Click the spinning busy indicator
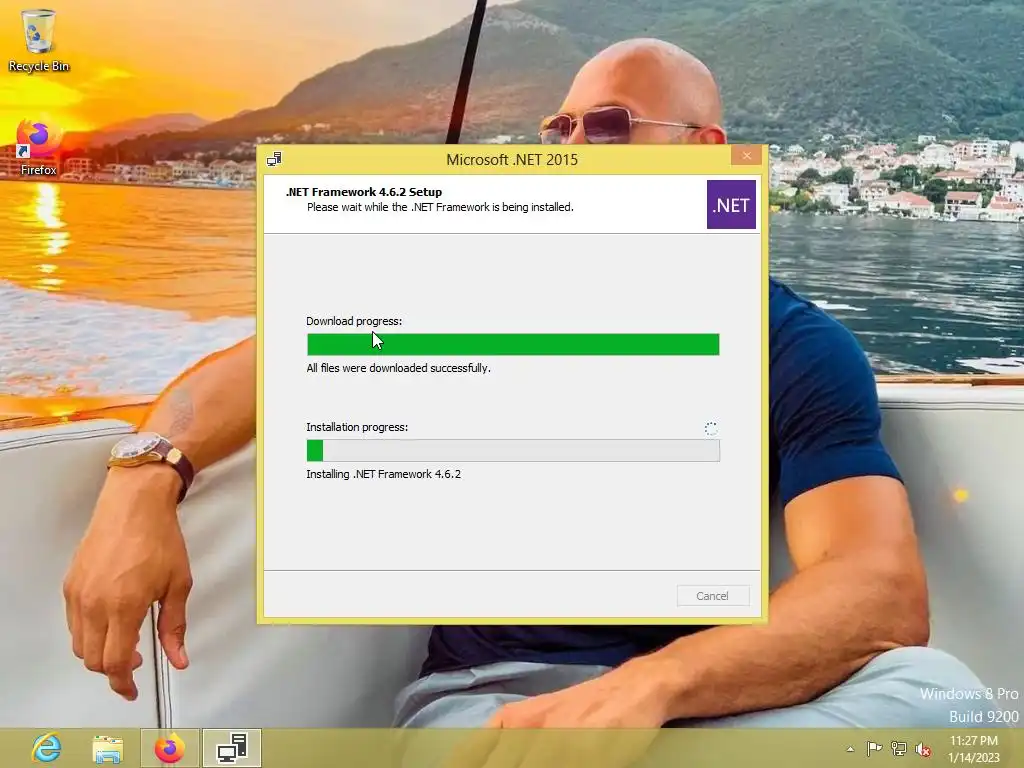Screen dimensions: 1024x768 pyautogui.click(x=711, y=428)
